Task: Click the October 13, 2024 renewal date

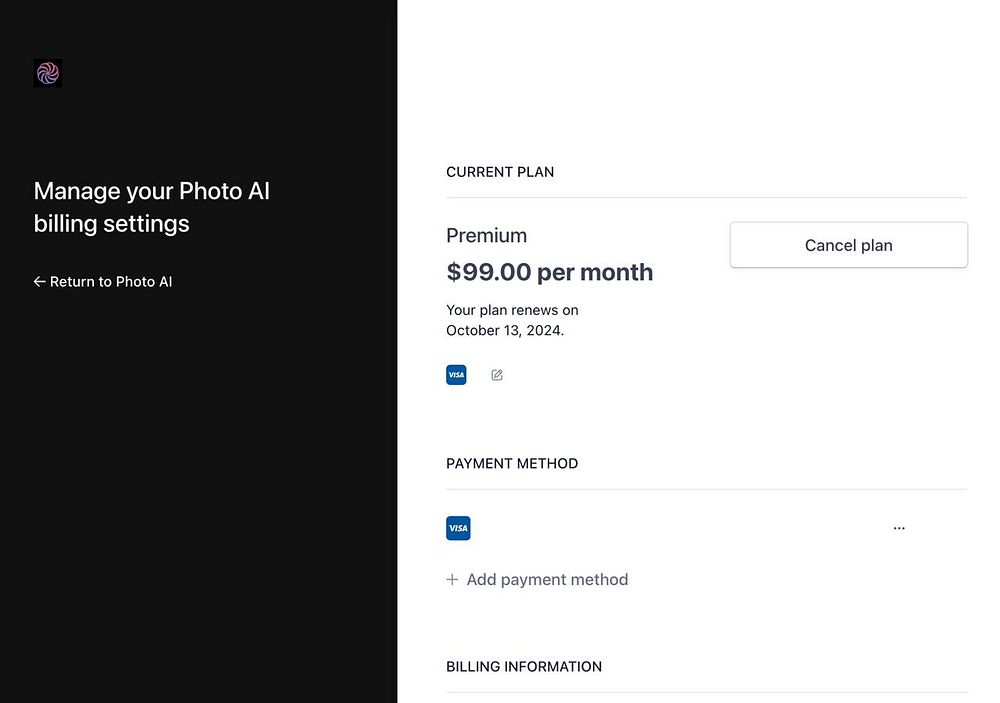Action: [504, 330]
